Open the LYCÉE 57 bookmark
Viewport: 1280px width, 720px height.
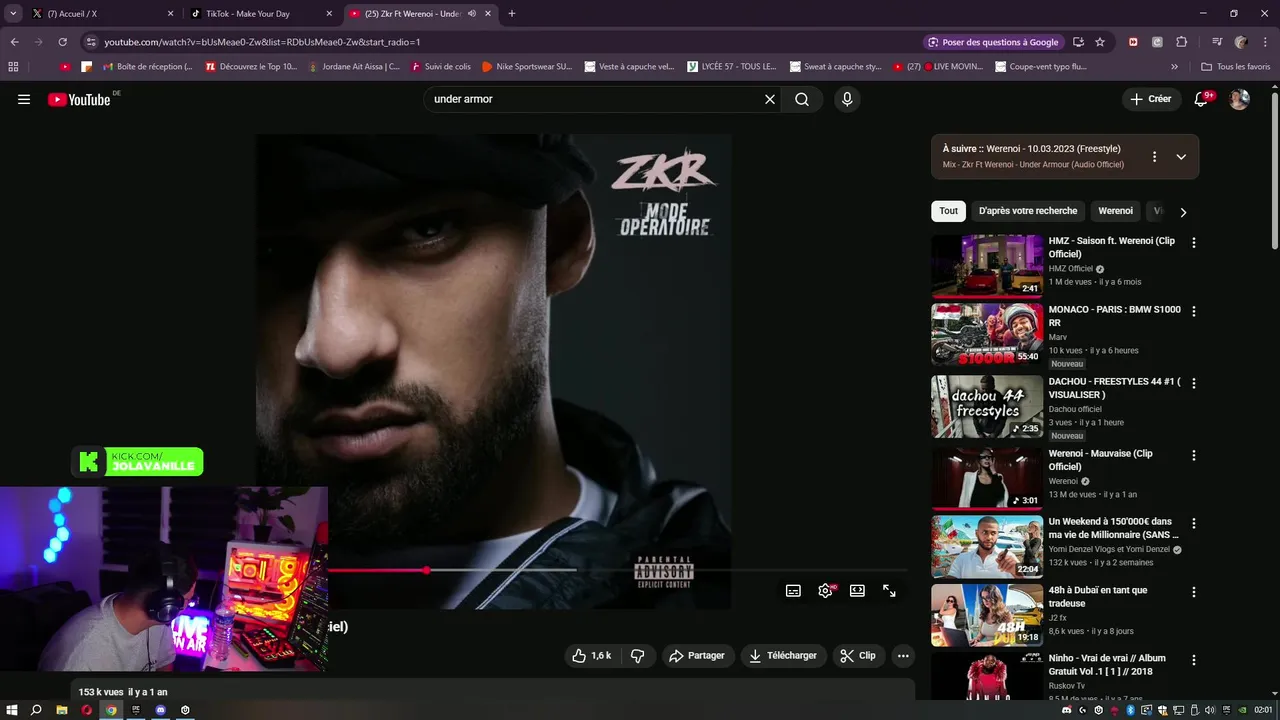pos(732,67)
